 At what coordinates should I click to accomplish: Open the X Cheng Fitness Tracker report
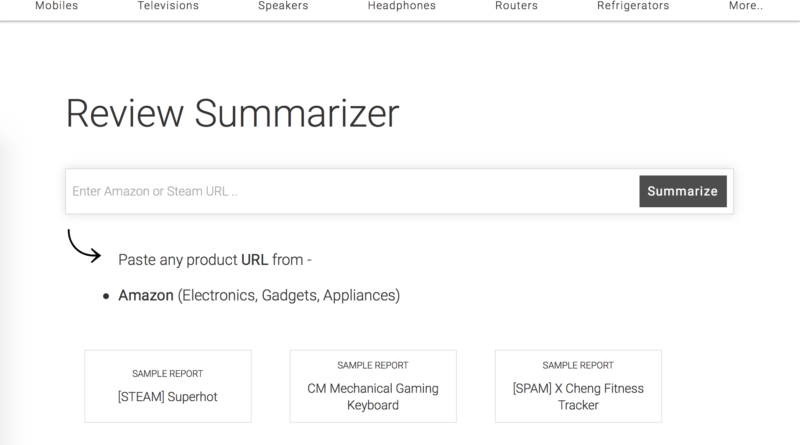point(578,386)
